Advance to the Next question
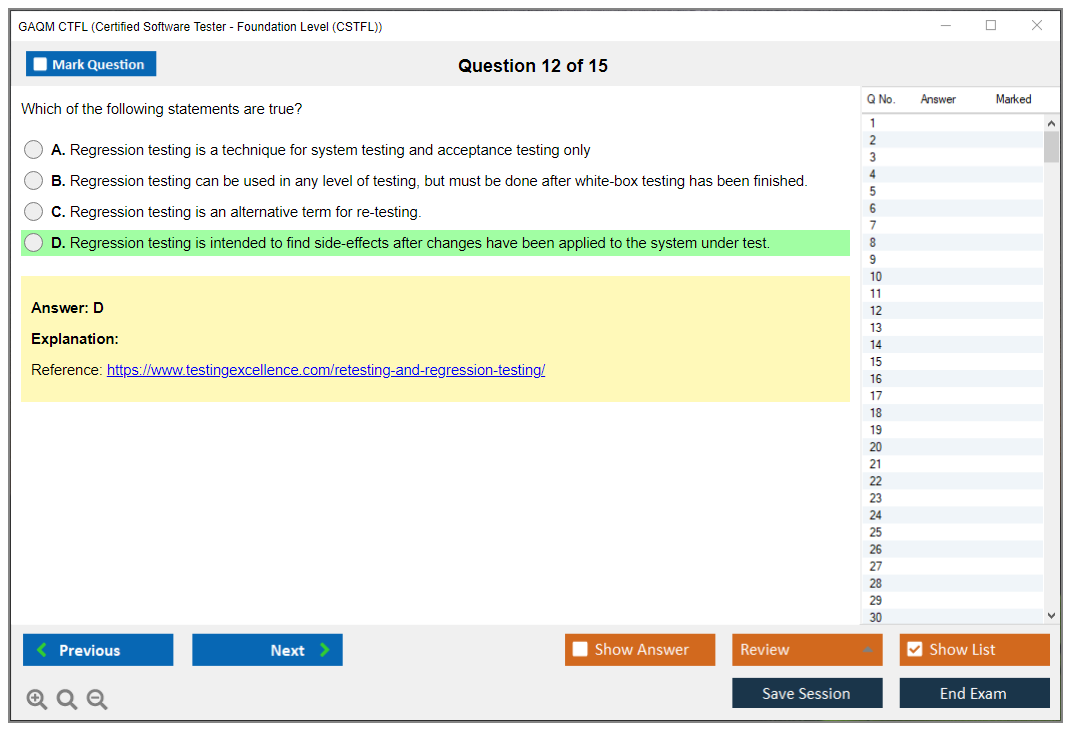Screen dimensions: 1075x735 267,650
